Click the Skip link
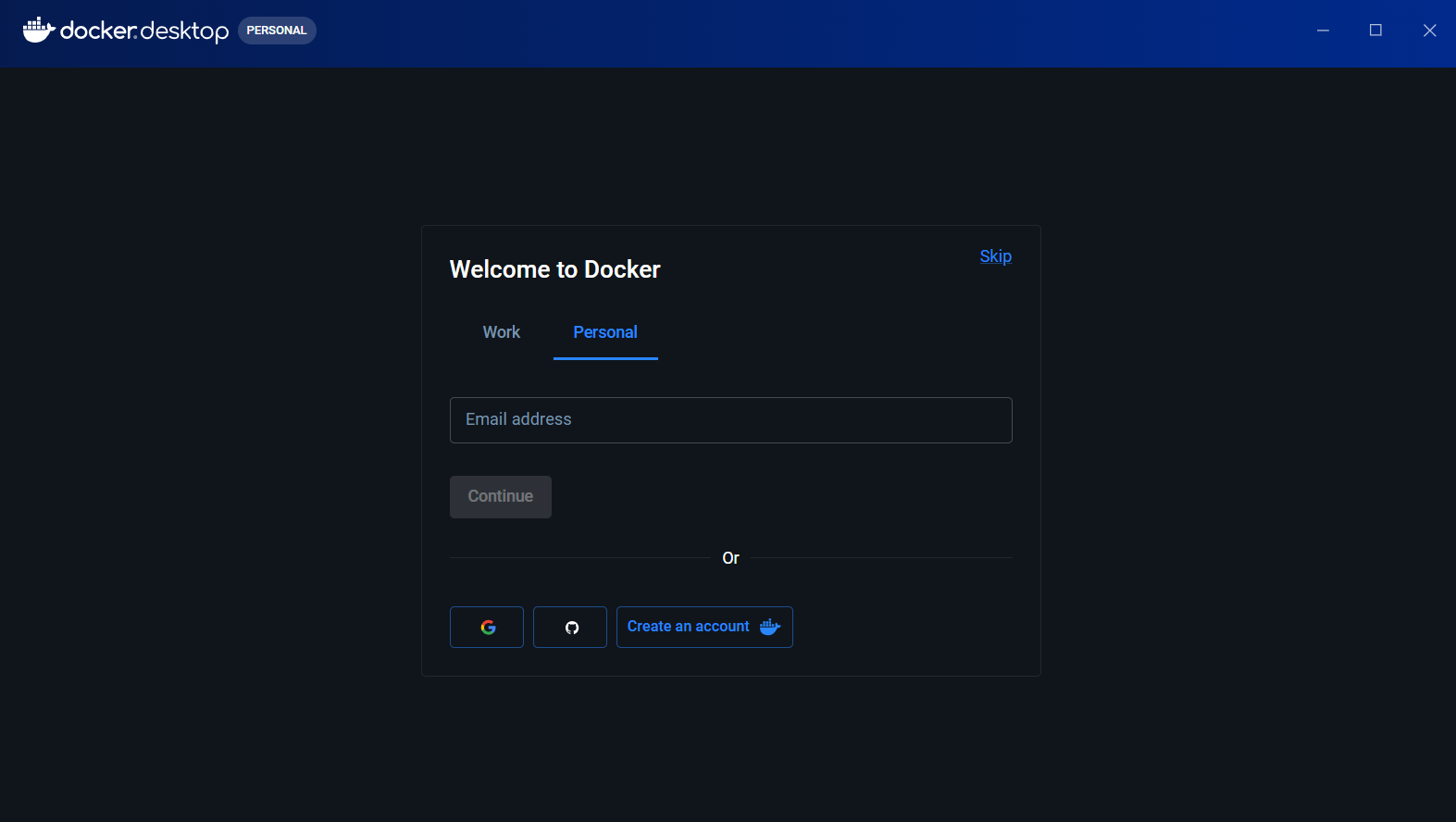Viewport: 1456px width, 822px height. pos(996,256)
